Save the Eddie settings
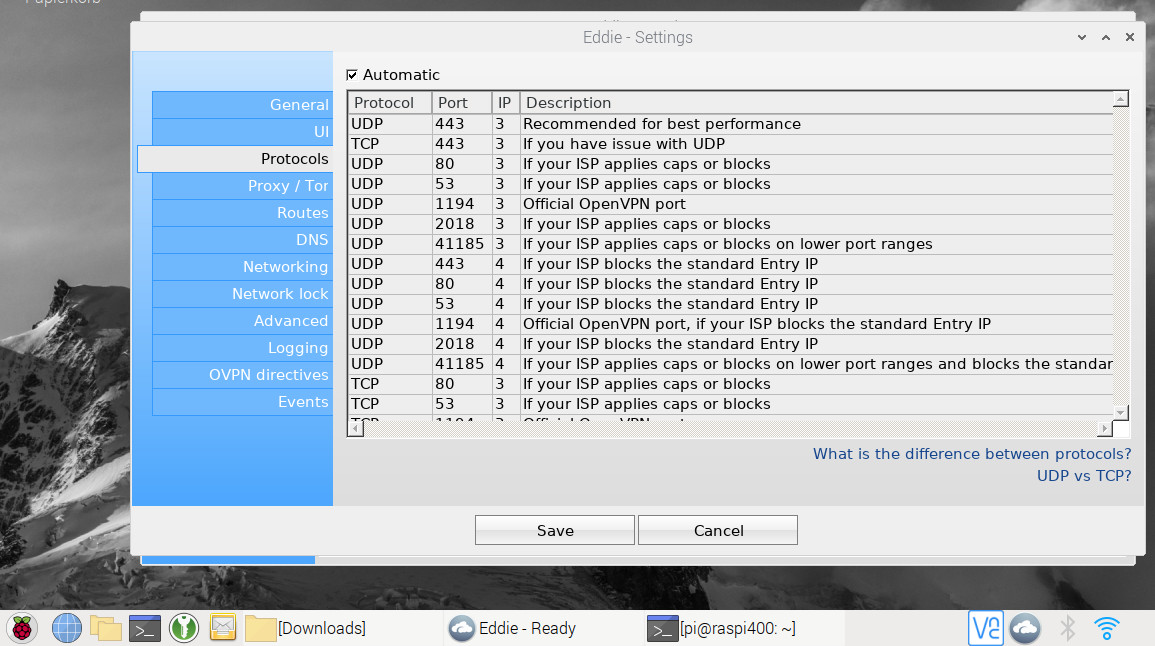1155x646 pixels. [555, 530]
